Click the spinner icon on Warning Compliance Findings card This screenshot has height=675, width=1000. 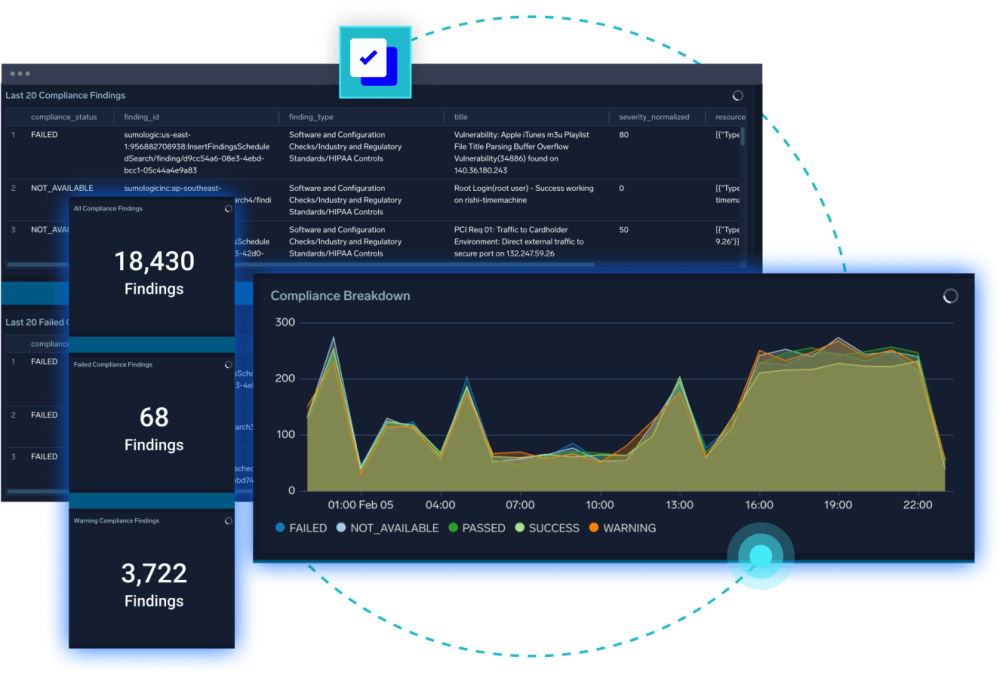(x=228, y=521)
